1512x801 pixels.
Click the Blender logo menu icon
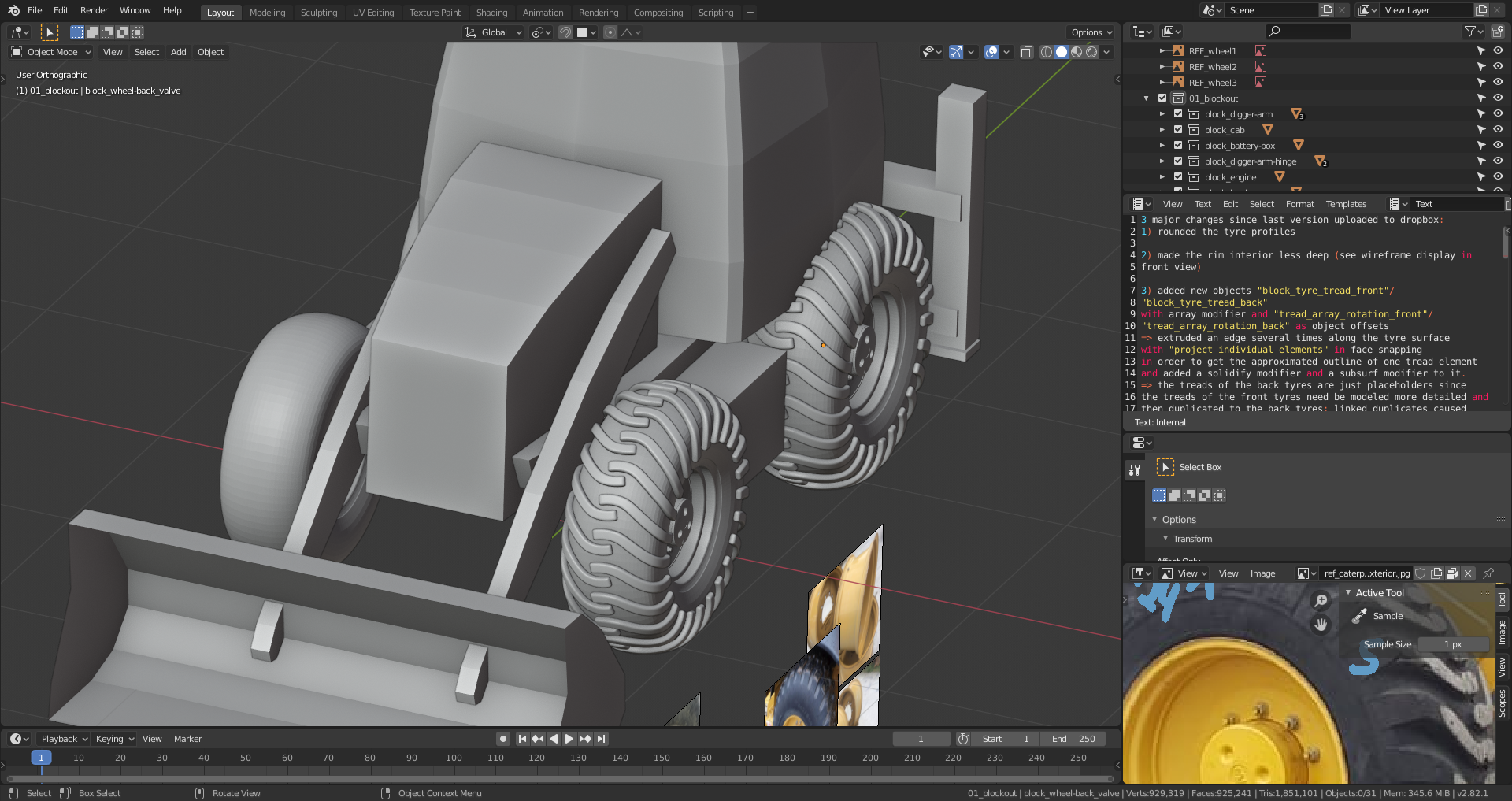13,10
